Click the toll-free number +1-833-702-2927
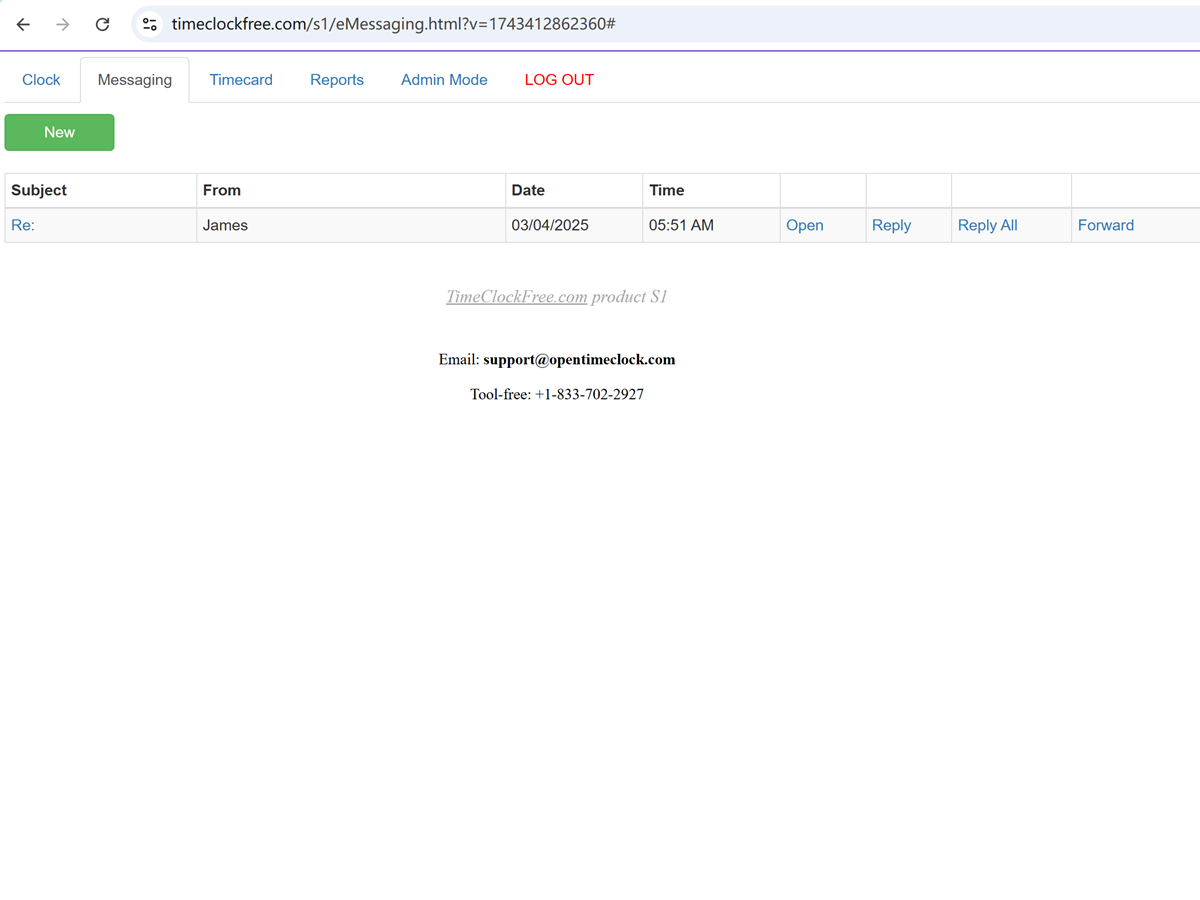The width and height of the screenshot is (1200, 900). (x=589, y=394)
